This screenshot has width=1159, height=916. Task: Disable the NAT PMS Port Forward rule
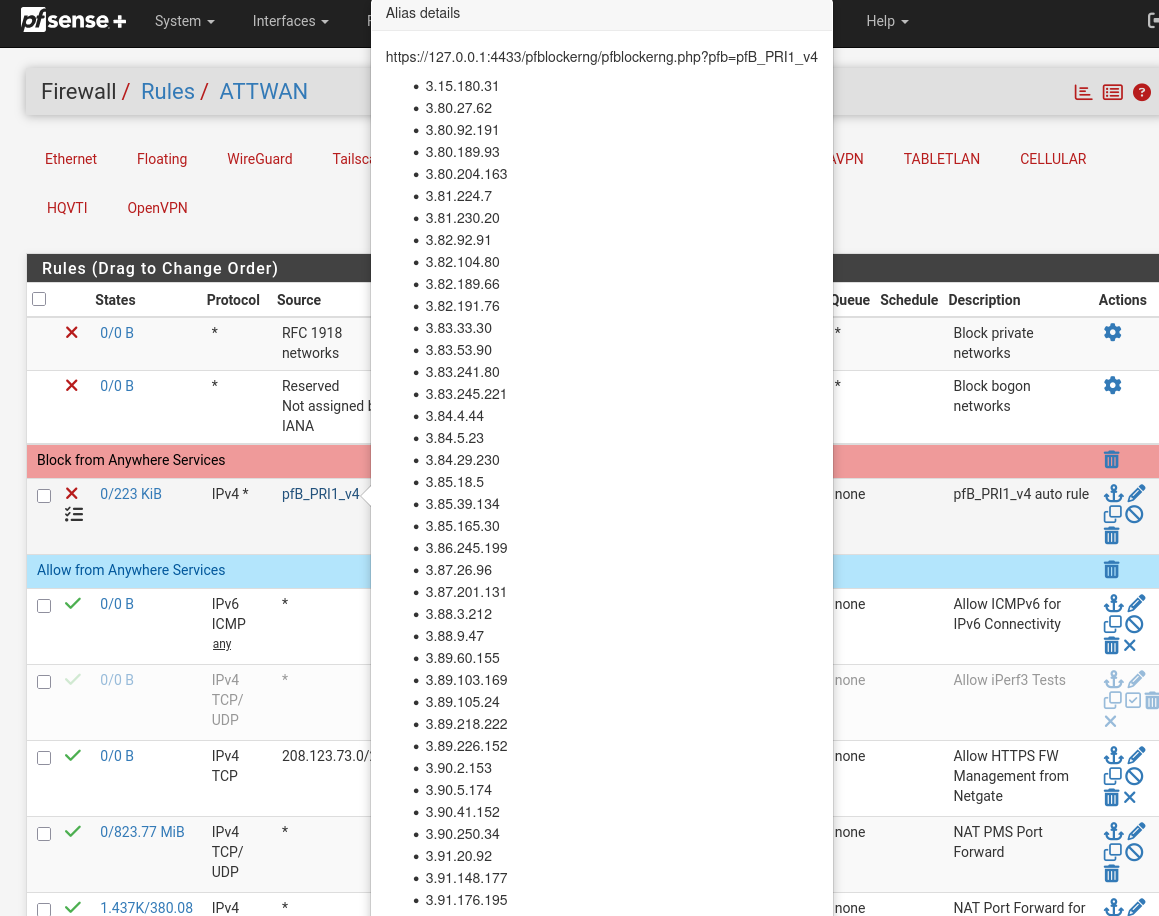click(x=1134, y=852)
